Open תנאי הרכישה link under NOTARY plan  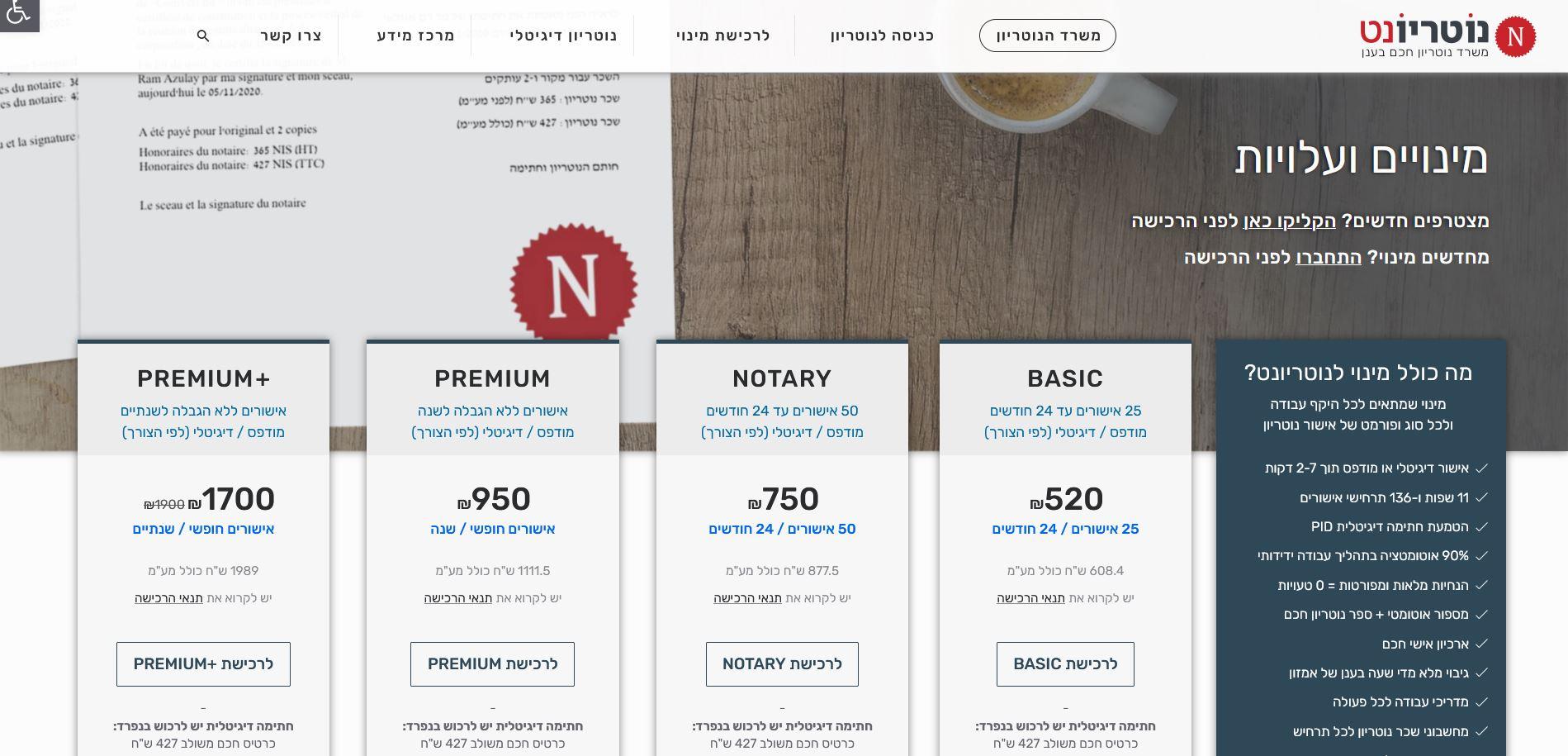pyautogui.click(x=747, y=598)
